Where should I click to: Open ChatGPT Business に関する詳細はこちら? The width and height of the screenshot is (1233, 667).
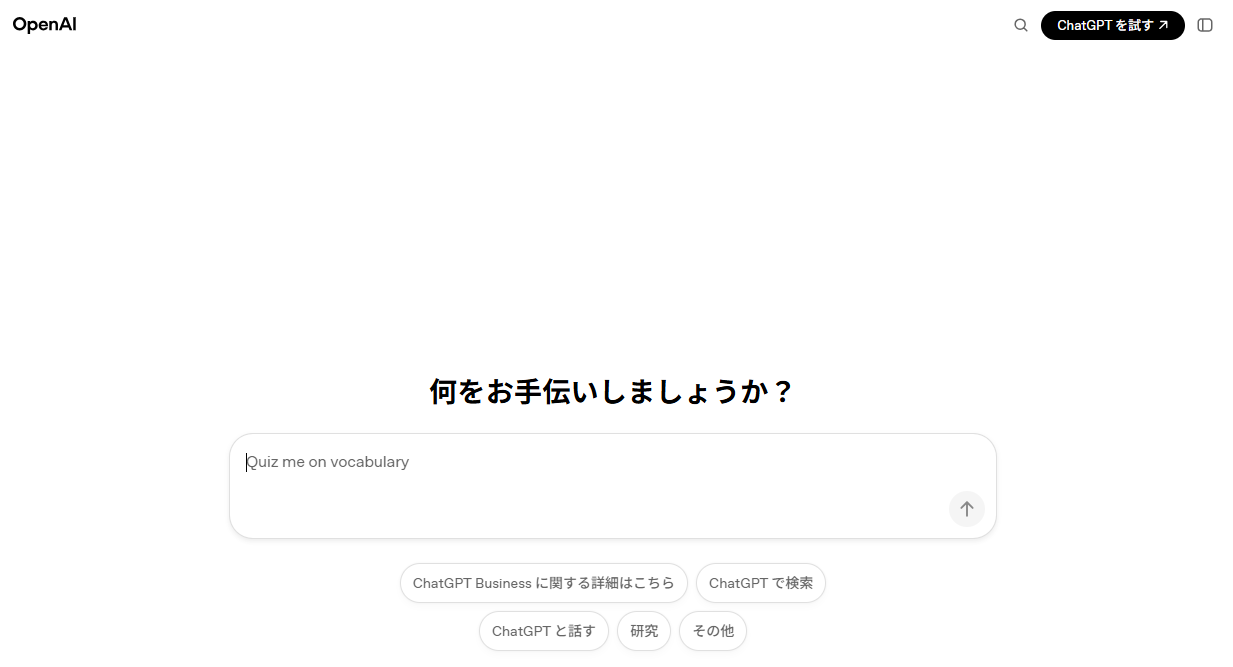(544, 583)
